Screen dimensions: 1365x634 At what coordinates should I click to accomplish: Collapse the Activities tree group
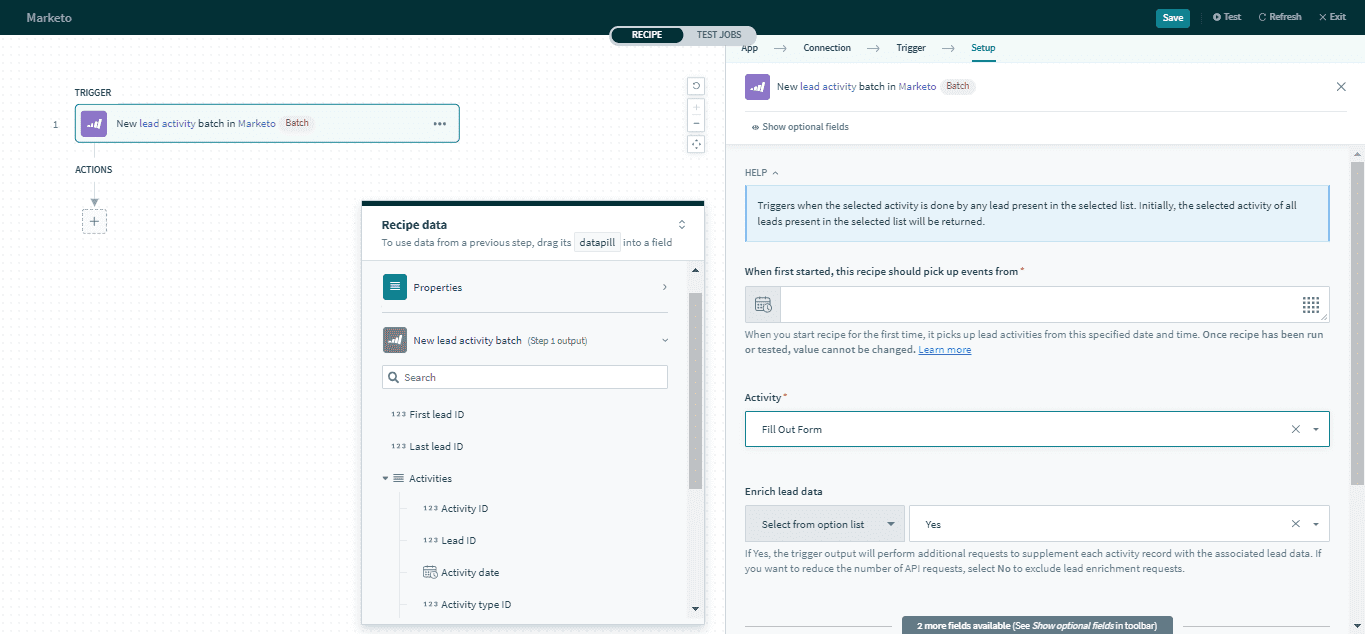pyautogui.click(x=386, y=479)
